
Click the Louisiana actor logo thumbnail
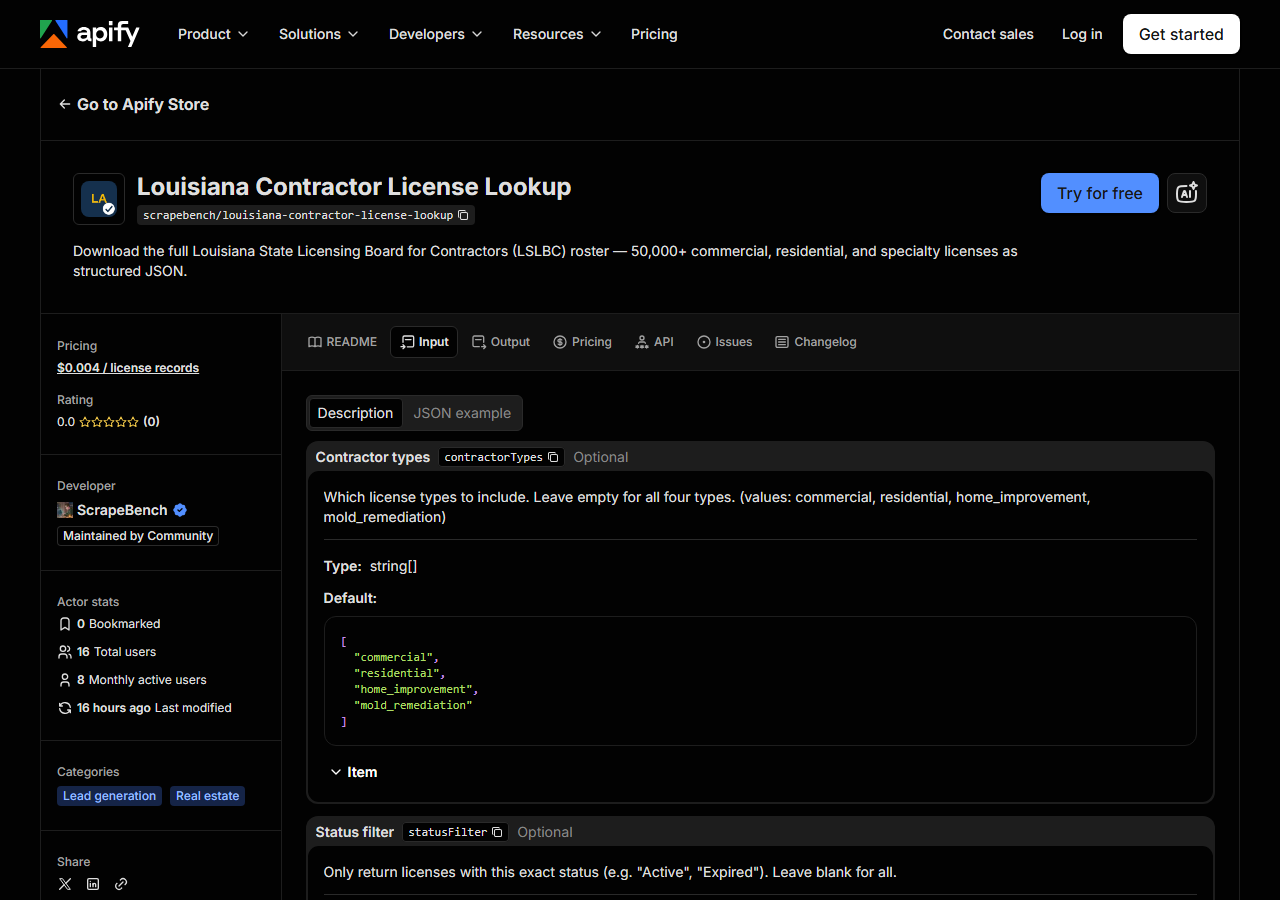99,199
